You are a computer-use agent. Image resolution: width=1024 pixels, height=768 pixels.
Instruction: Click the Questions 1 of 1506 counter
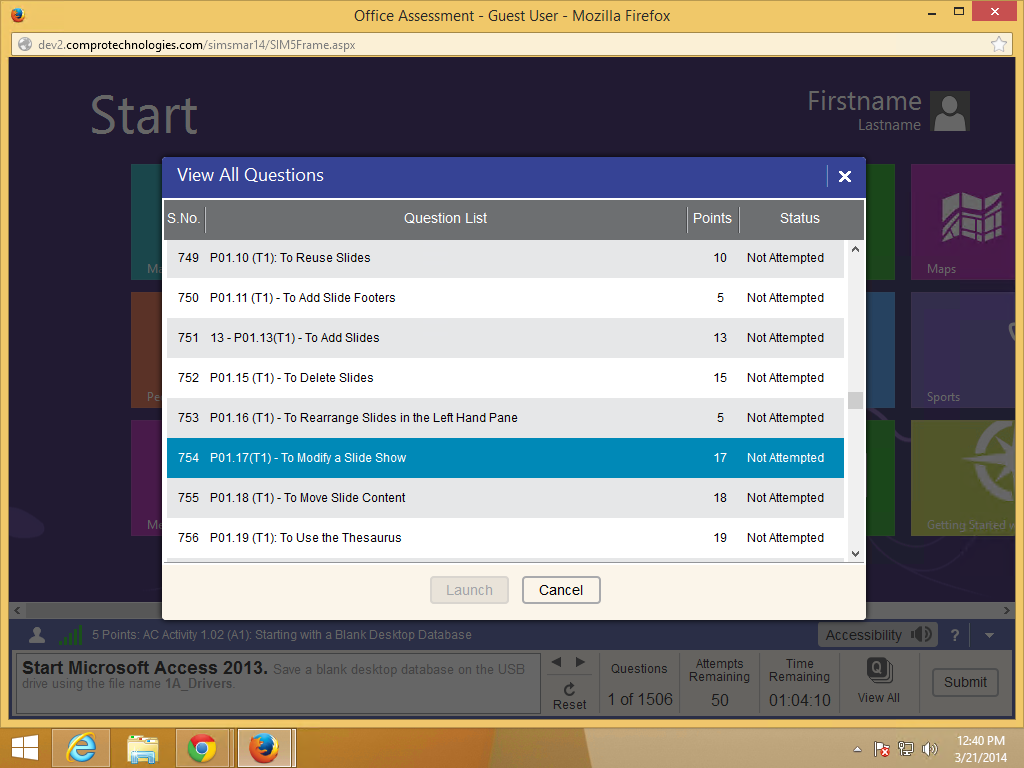coord(639,699)
